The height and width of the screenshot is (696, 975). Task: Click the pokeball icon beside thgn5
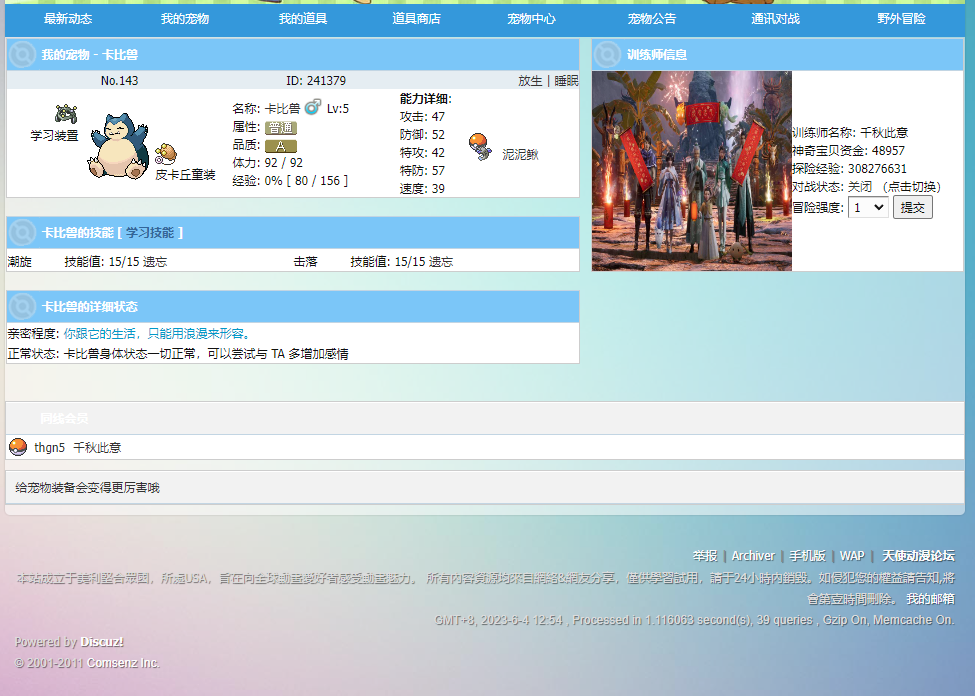[18, 447]
